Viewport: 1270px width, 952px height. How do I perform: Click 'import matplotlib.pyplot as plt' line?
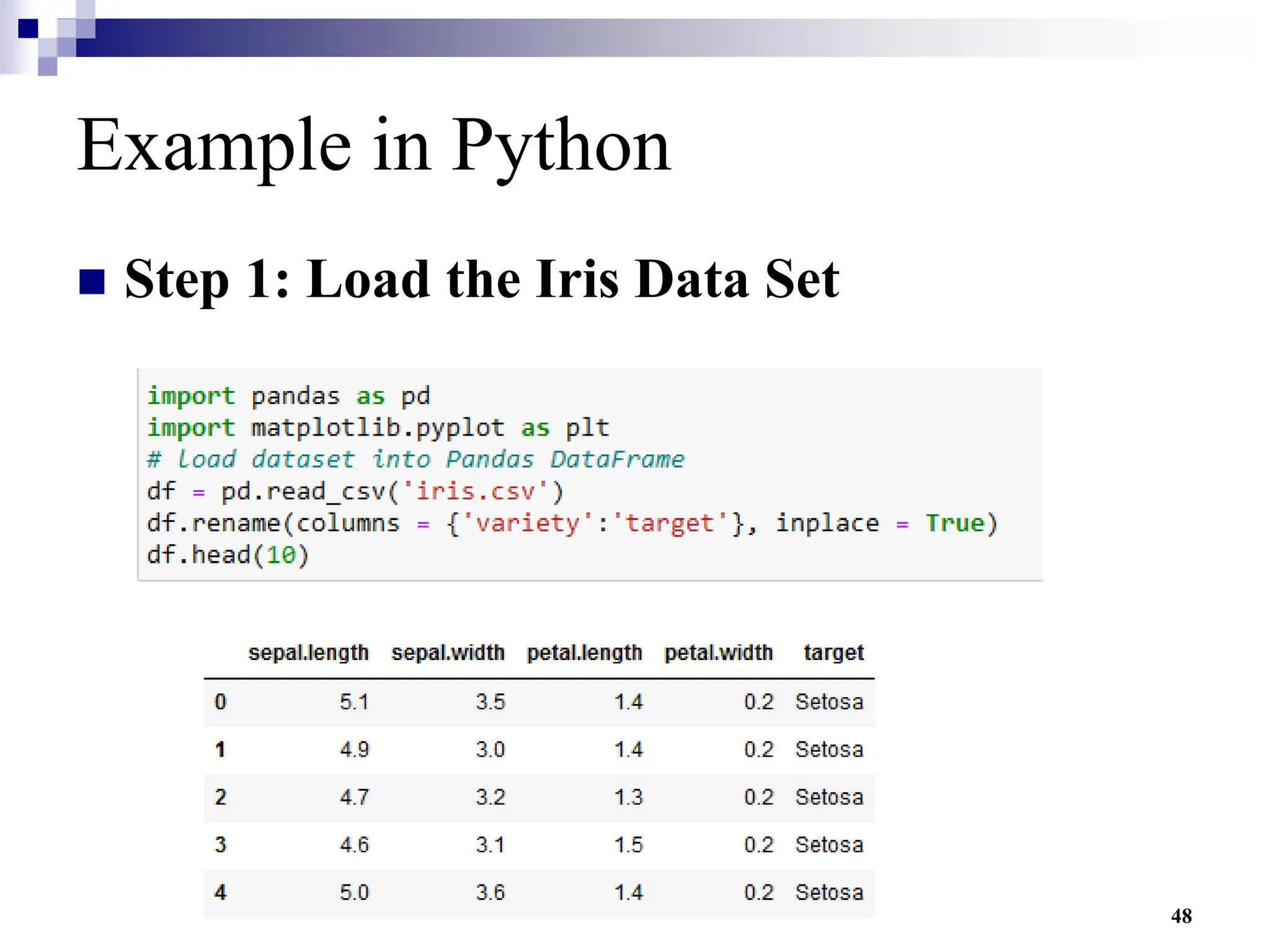point(378,428)
